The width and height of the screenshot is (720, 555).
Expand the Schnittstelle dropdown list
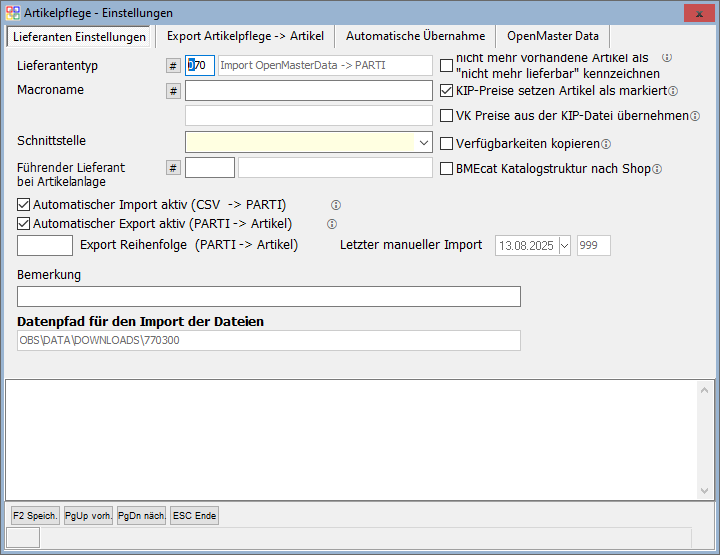pyautogui.click(x=424, y=142)
